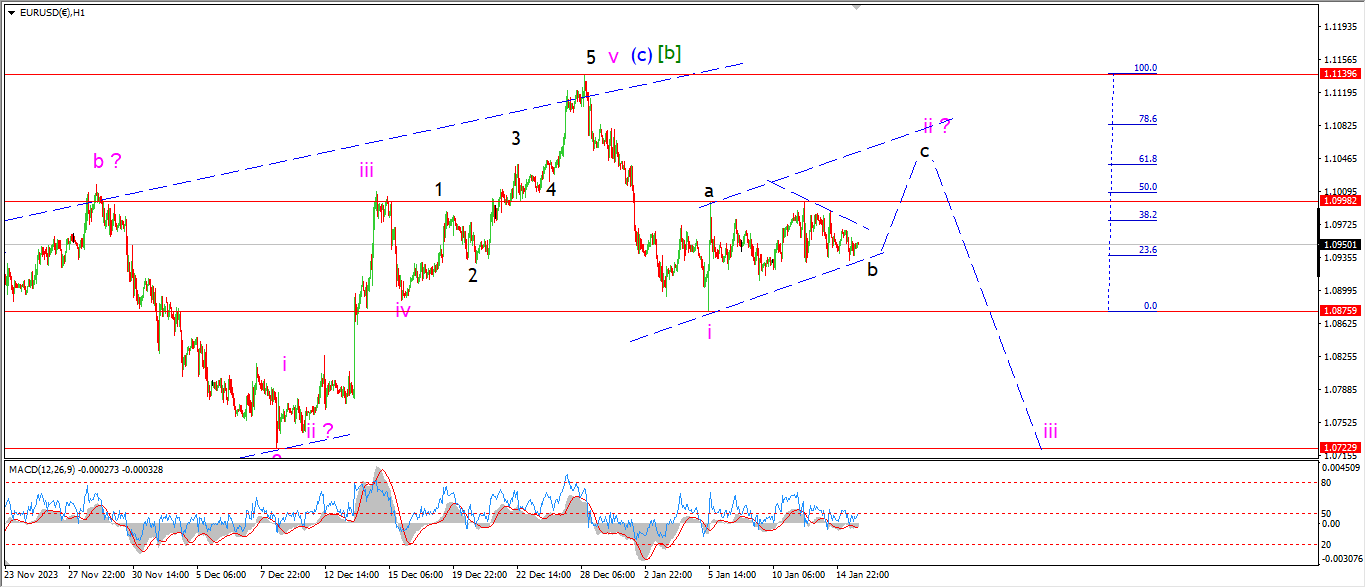Screen dimensions: 1366x588
Task: Select the Fibonacci 0.0 level label
Action: [1151, 306]
